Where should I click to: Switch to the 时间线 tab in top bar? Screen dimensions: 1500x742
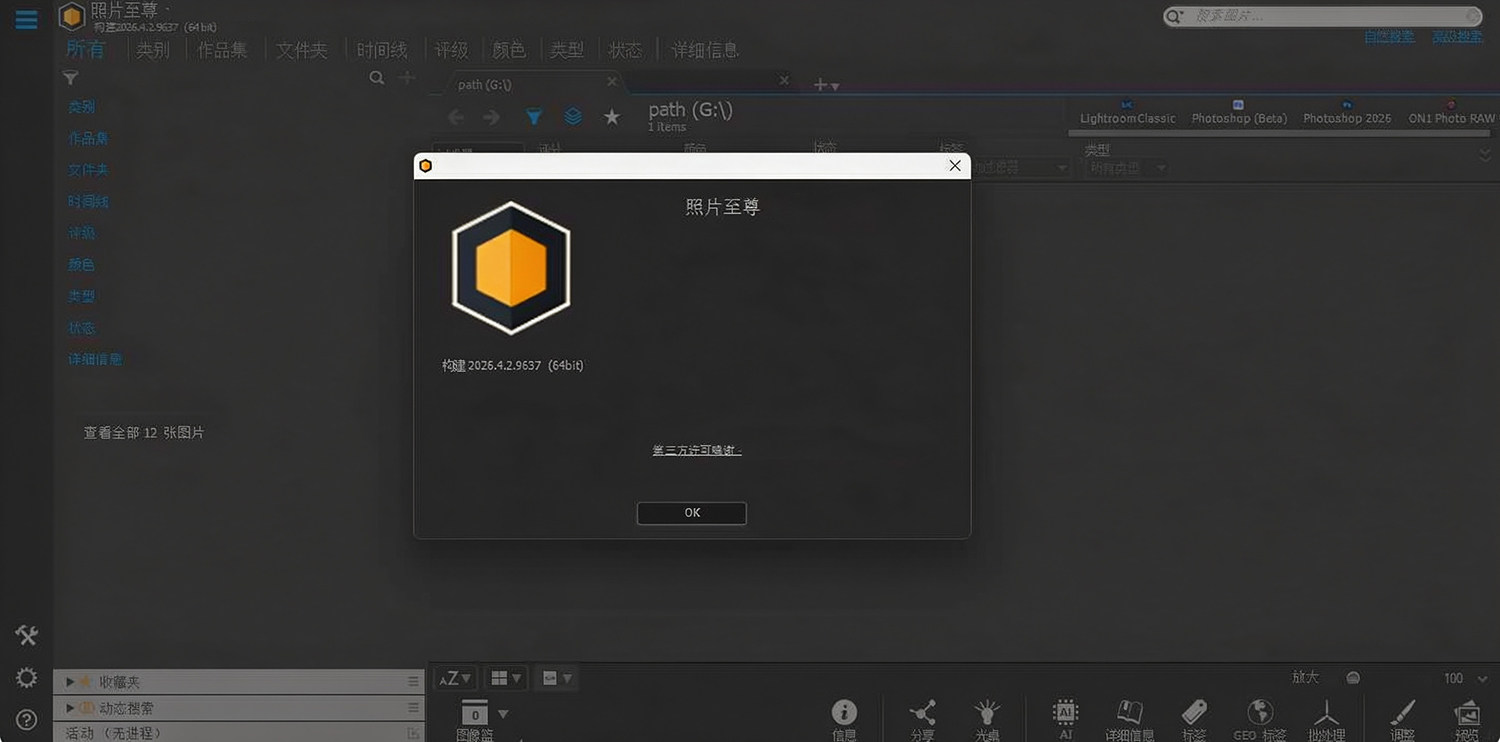tap(382, 49)
